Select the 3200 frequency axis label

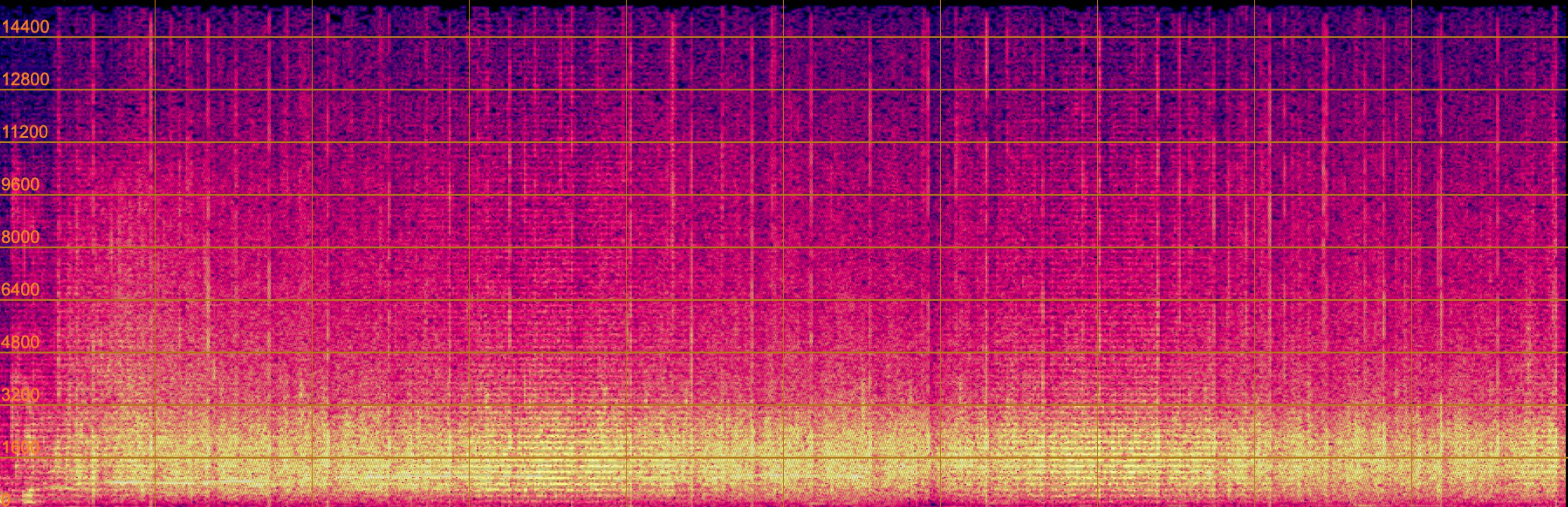click(x=20, y=395)
